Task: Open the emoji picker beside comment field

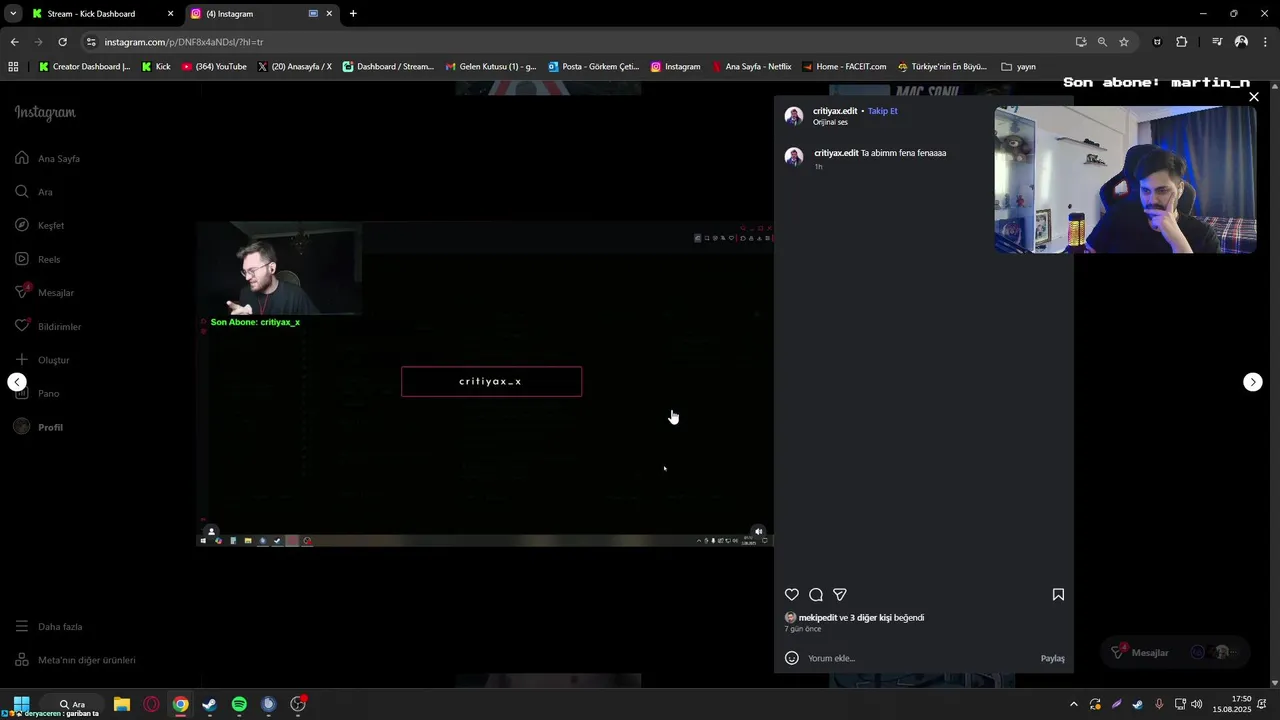Action: click(792, 658)
